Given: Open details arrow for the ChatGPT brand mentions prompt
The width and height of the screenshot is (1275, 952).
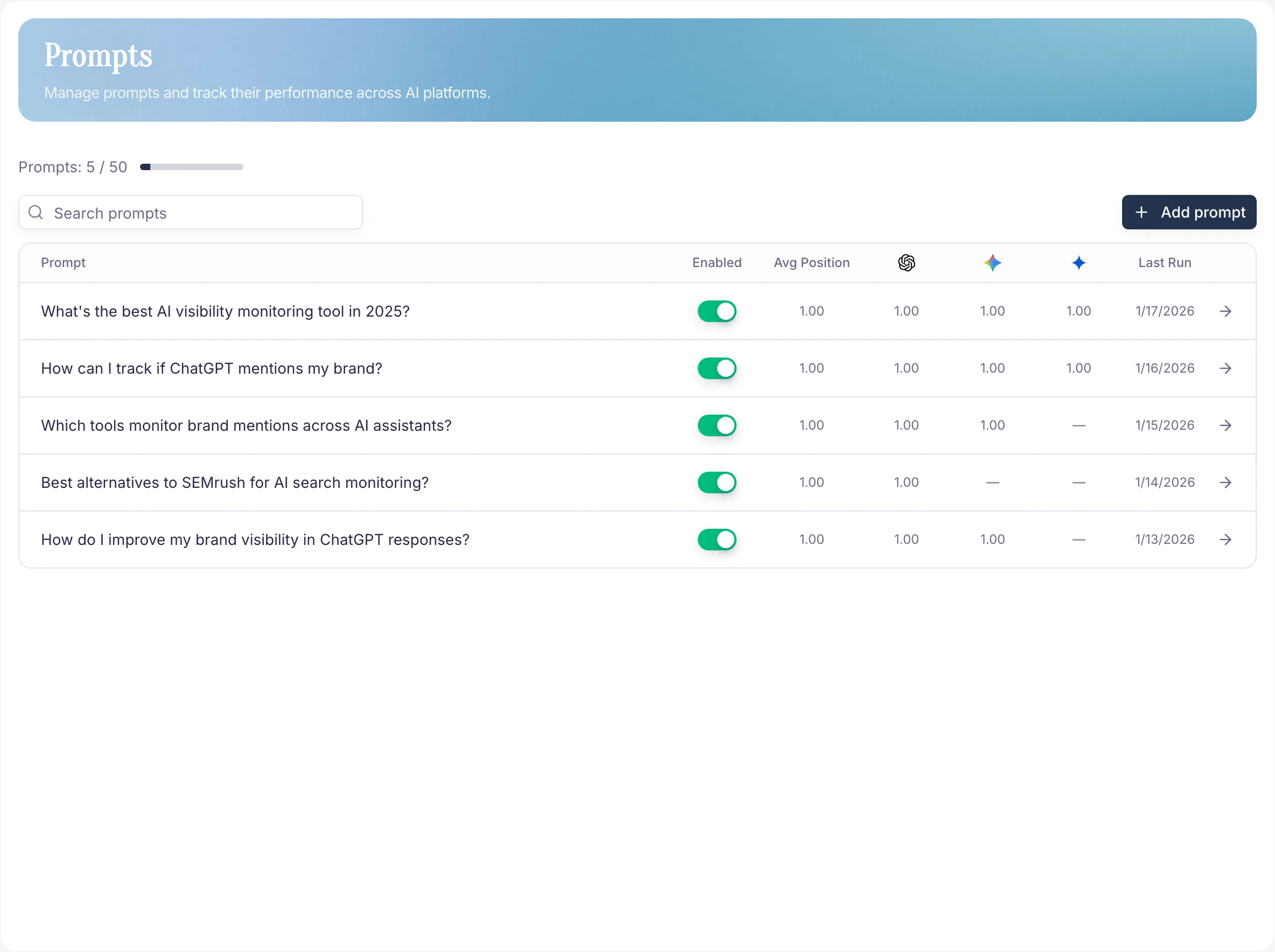Looking at the screenshot, I should tap(1226, 368).
